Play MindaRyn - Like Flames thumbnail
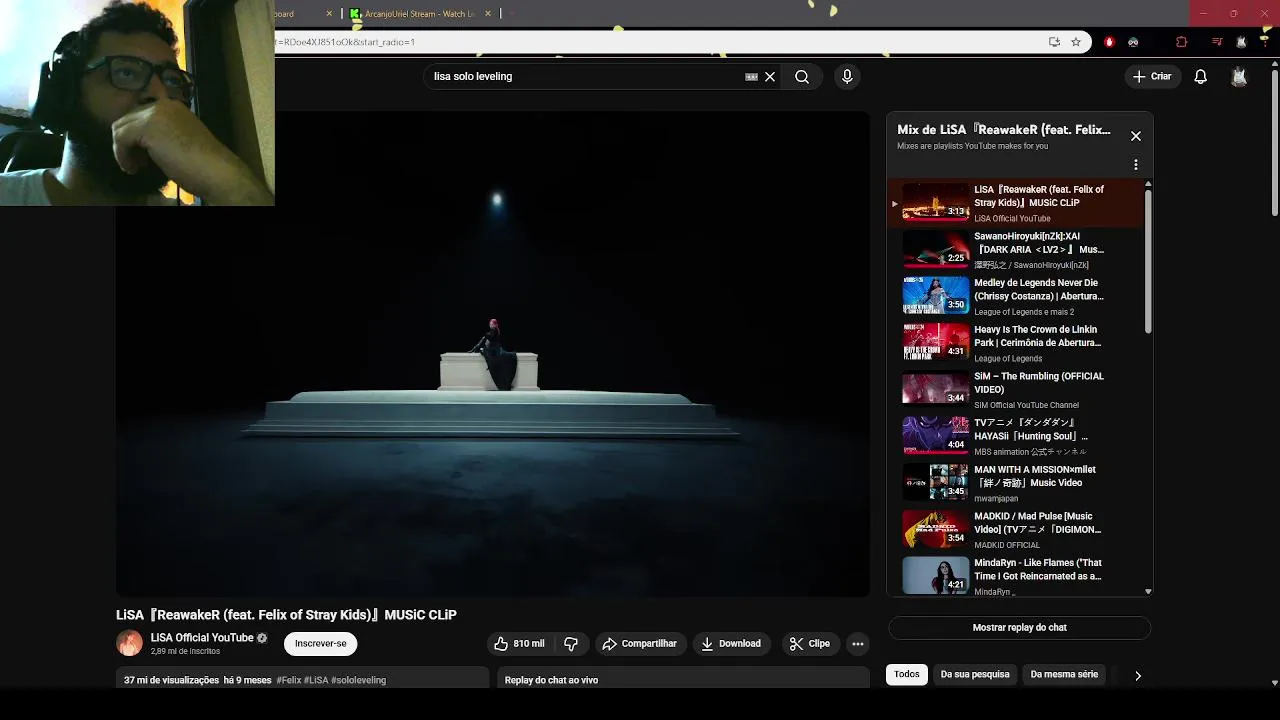 click(935, 575)
